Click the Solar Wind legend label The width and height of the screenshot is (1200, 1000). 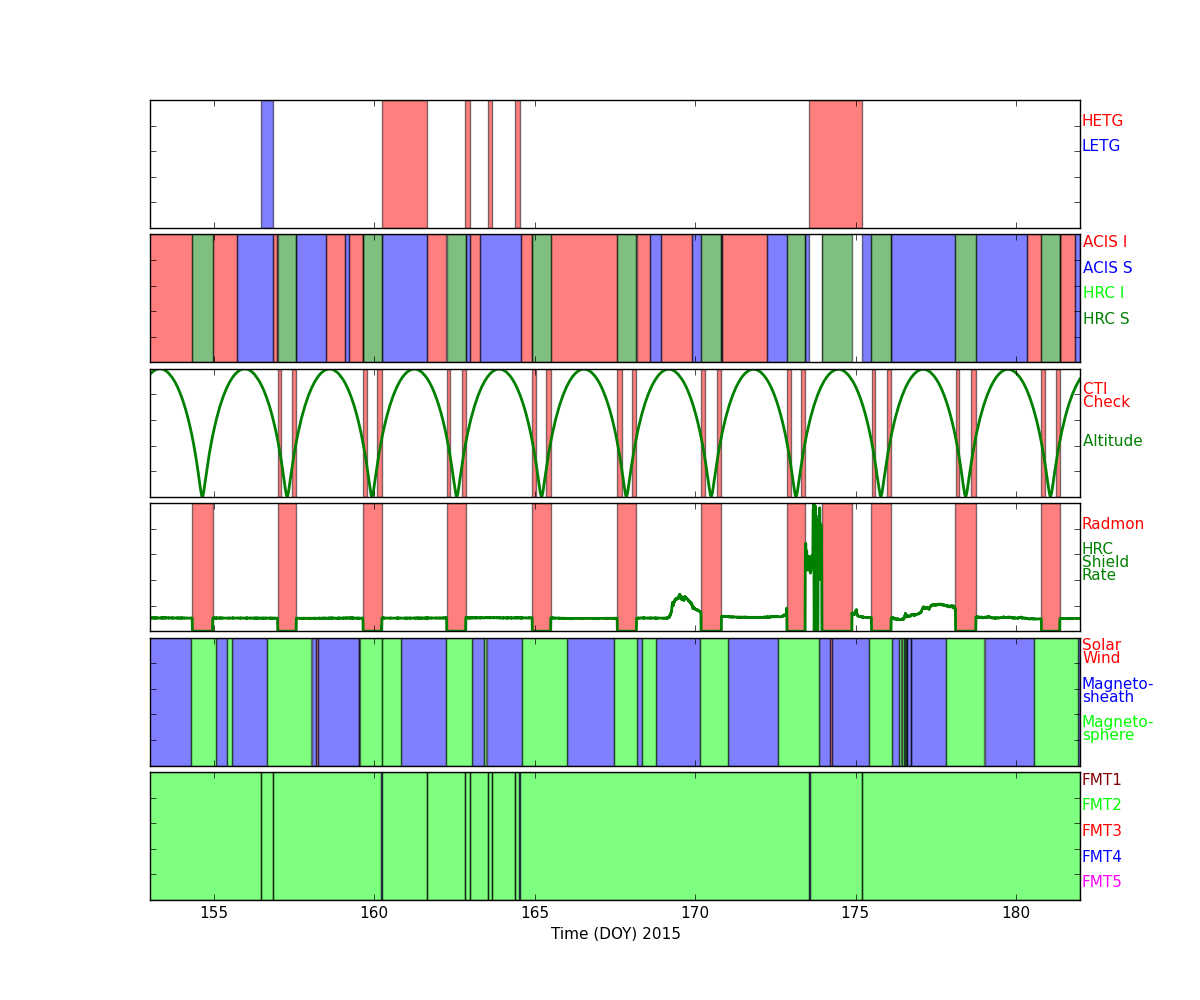[1101, 652]
